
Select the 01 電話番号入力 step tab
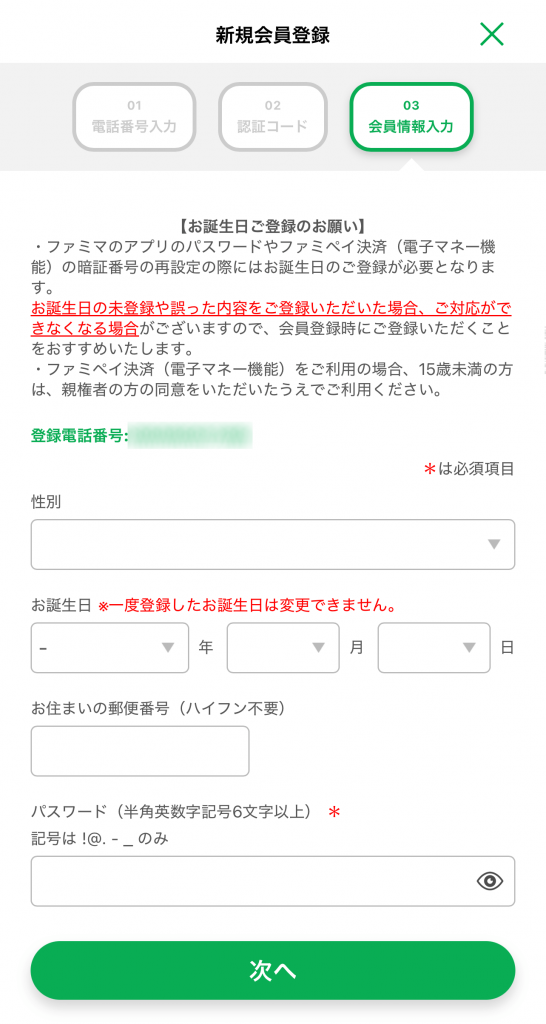(134, 117)
